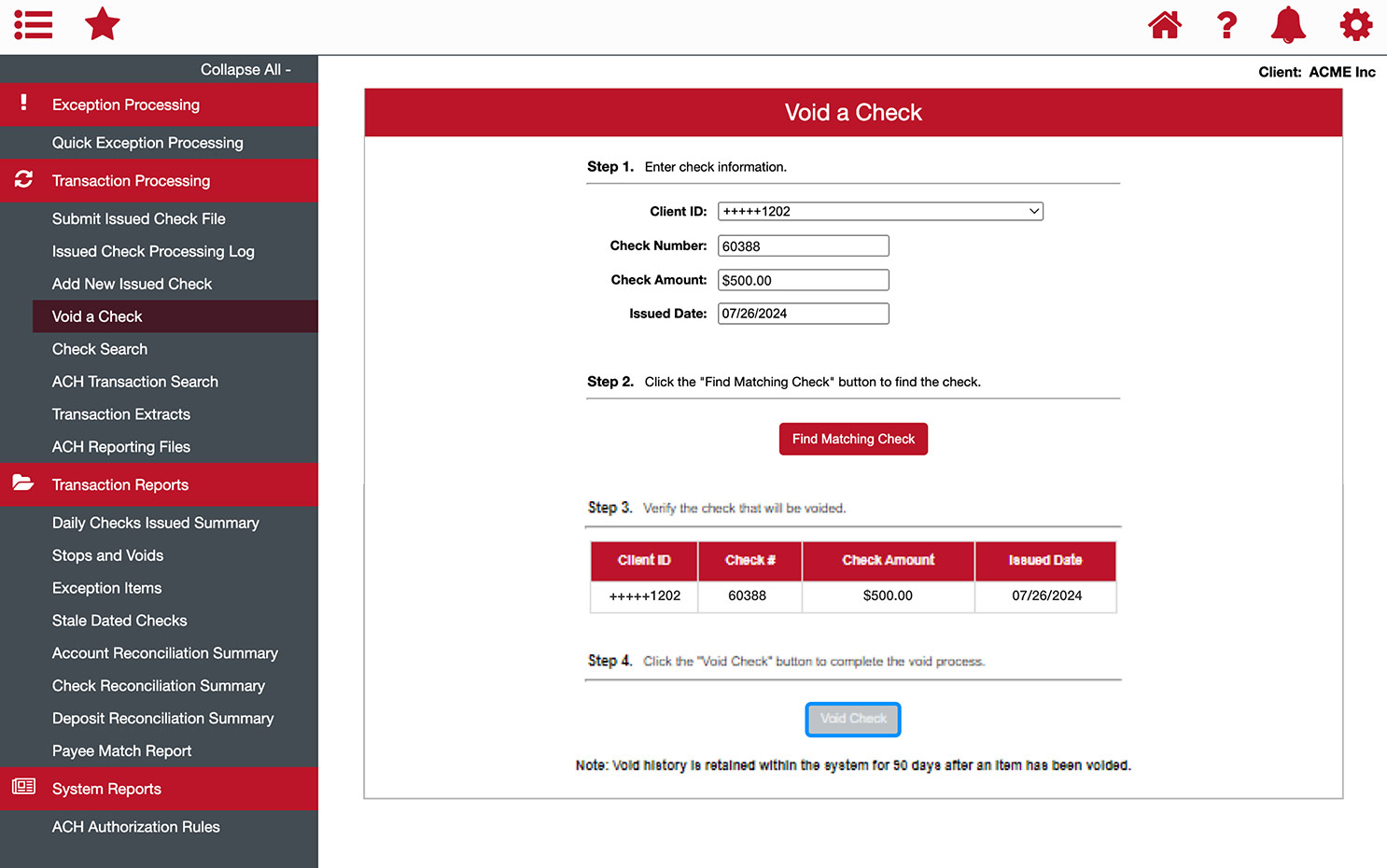This screenshot has width=1387, height=868.
Task: Open the hamburger list menu icon
Action: point(34,24)
